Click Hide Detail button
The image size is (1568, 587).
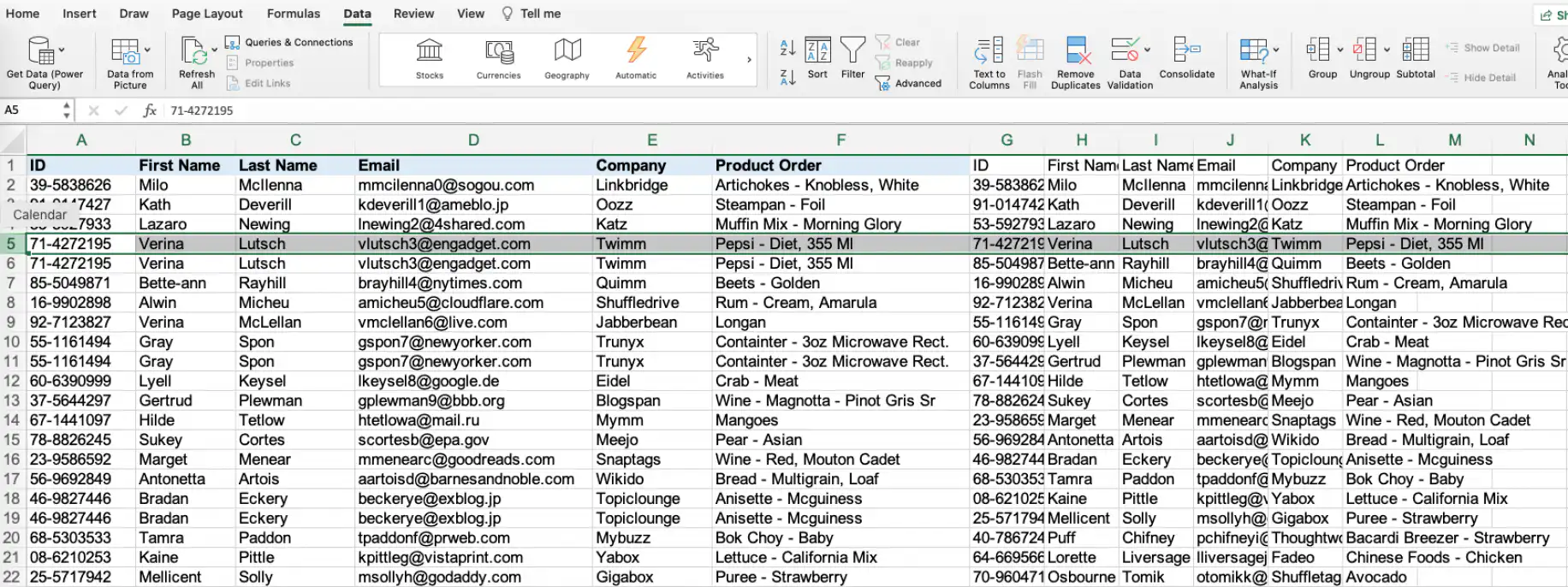[1481, 78]
